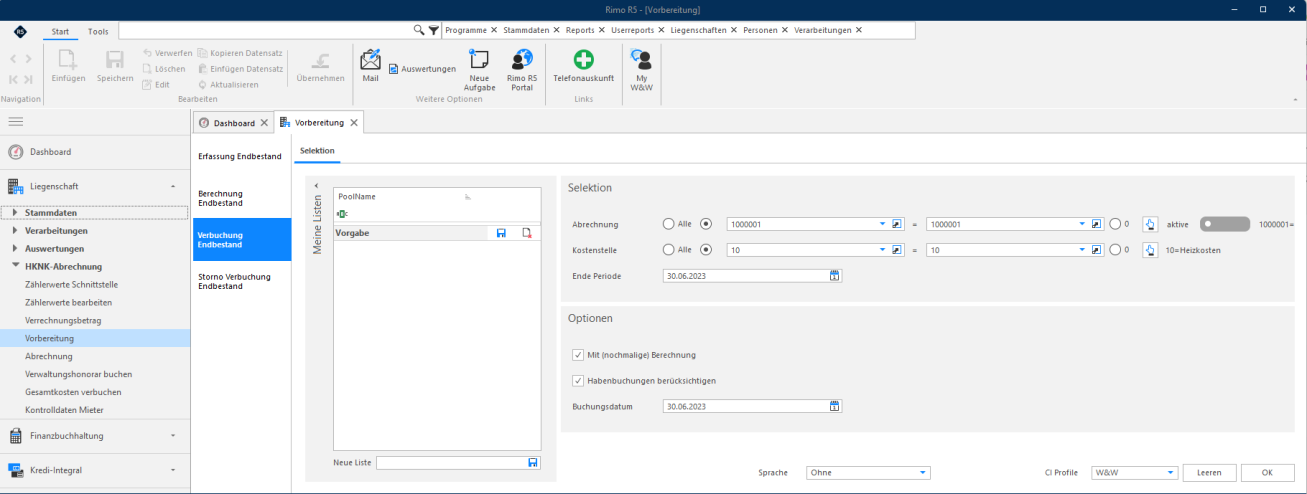1307x494 pixels.
Task: Click the filter funnel icon
Action: [433, 30]
